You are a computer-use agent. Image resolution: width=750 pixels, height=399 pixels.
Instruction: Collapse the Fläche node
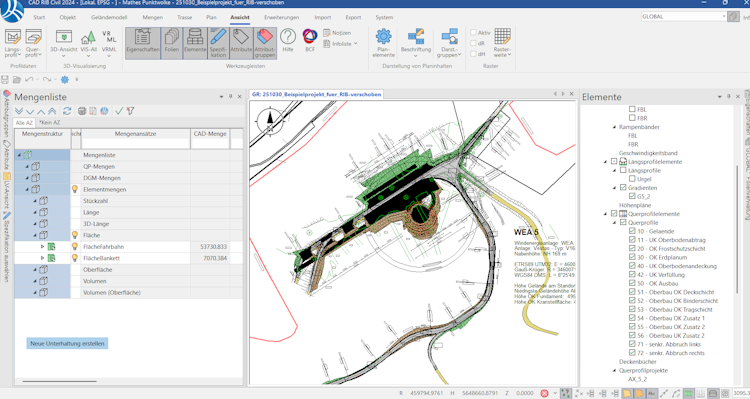[x=34, y=235]
